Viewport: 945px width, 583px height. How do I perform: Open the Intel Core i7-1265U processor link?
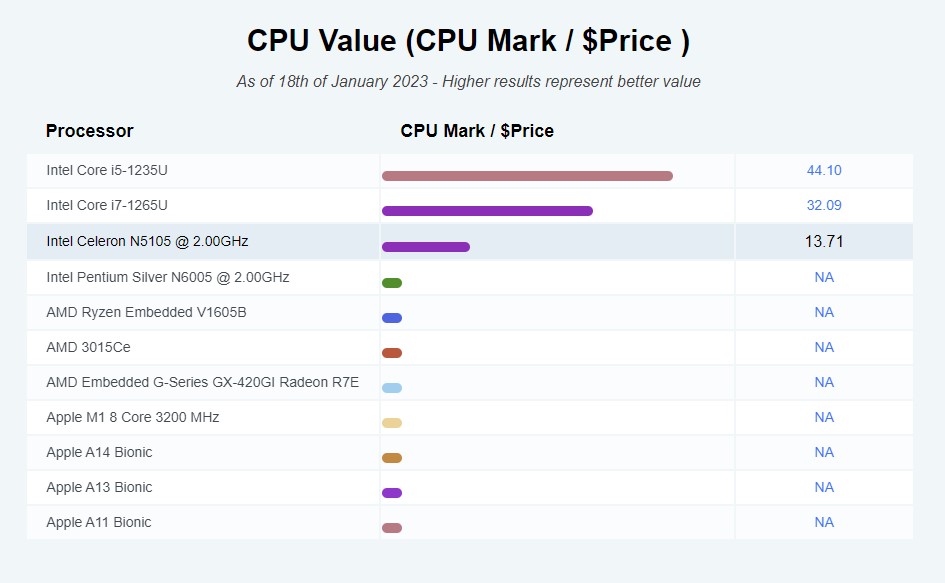tap(107, 206)
